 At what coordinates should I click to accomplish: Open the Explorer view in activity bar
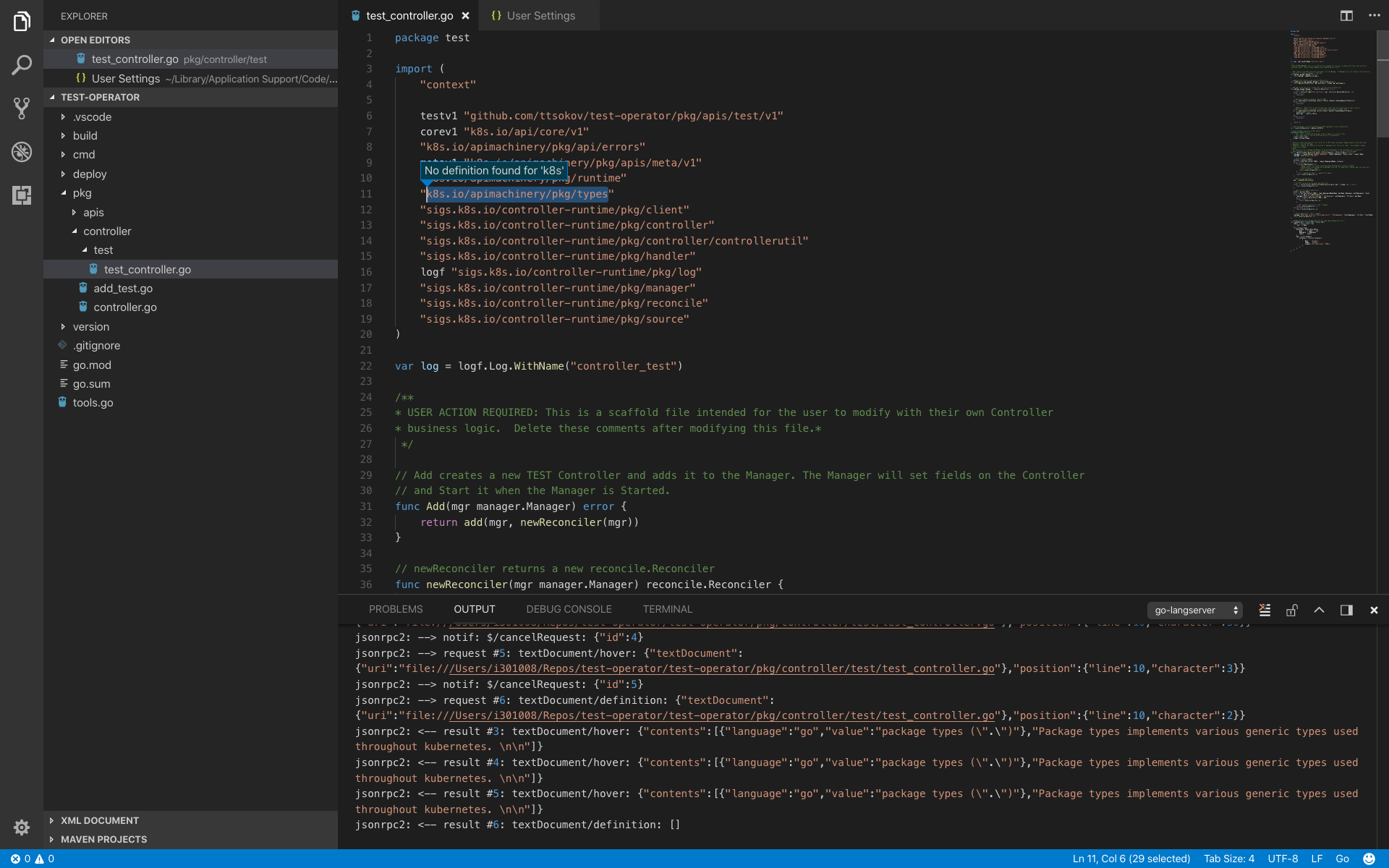coord(22,22)
